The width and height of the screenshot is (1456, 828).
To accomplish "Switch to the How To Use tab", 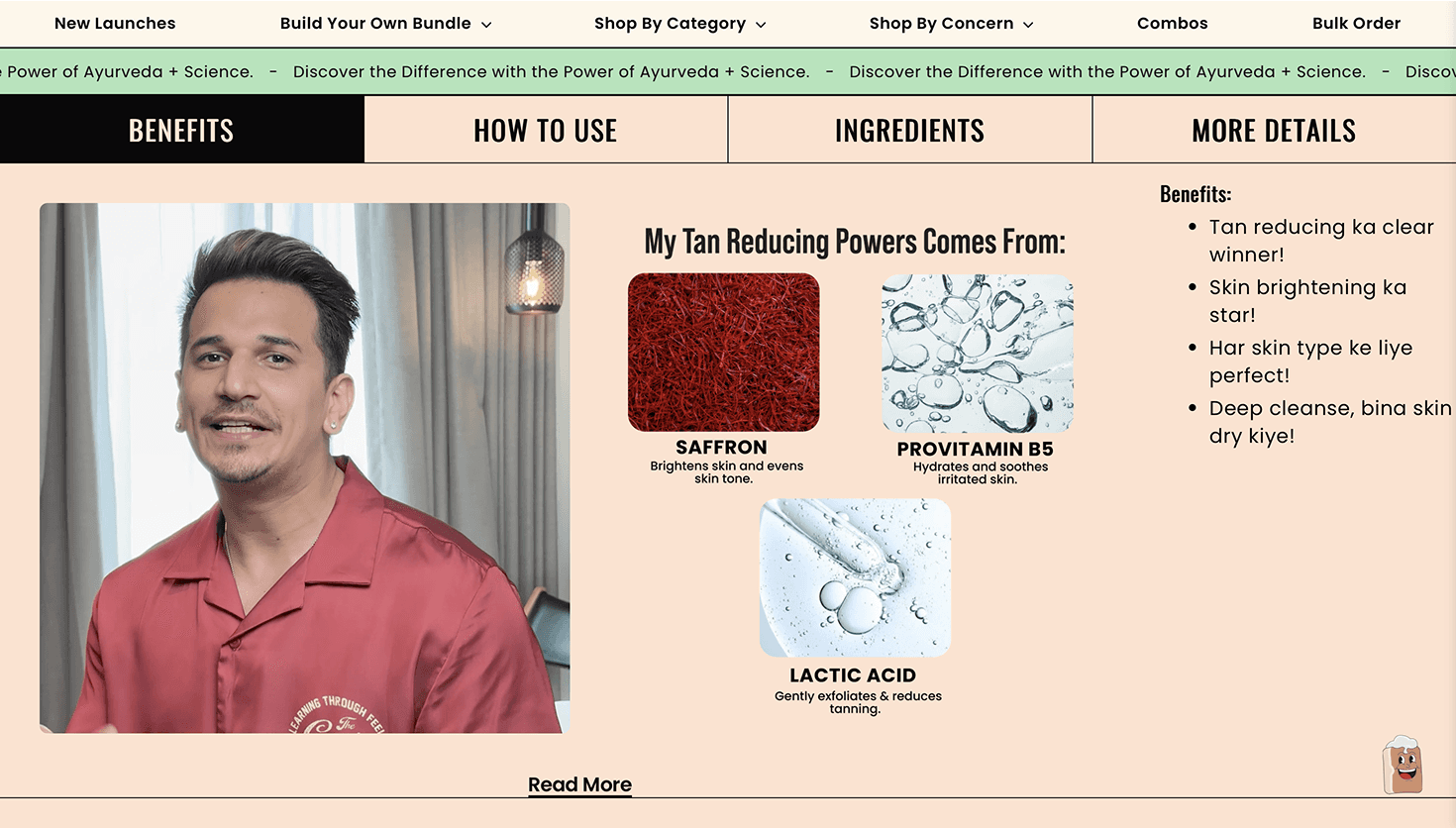I will click(x=546, y=130).
